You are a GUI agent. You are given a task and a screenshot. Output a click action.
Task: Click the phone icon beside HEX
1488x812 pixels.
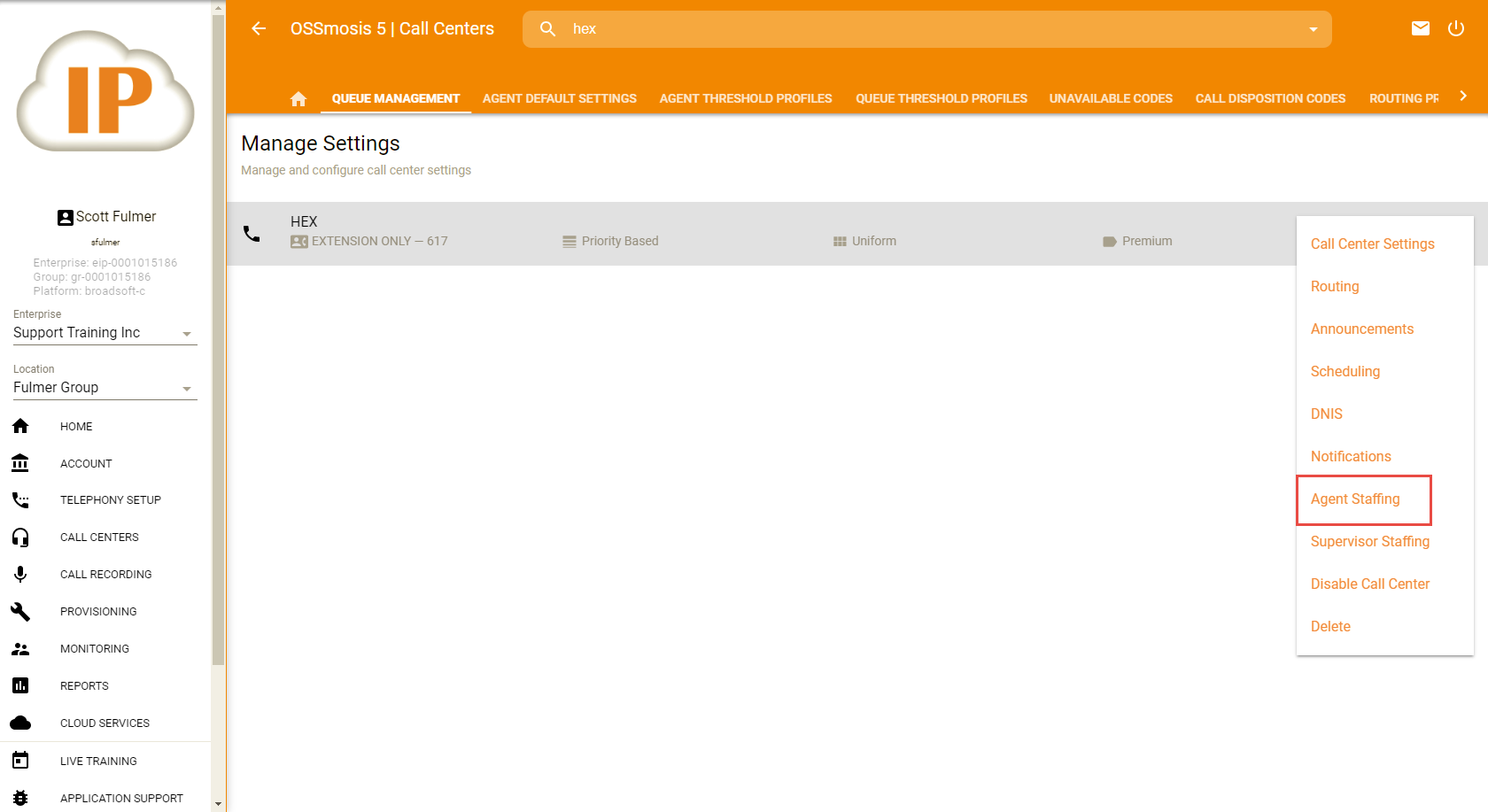point(252,234)
